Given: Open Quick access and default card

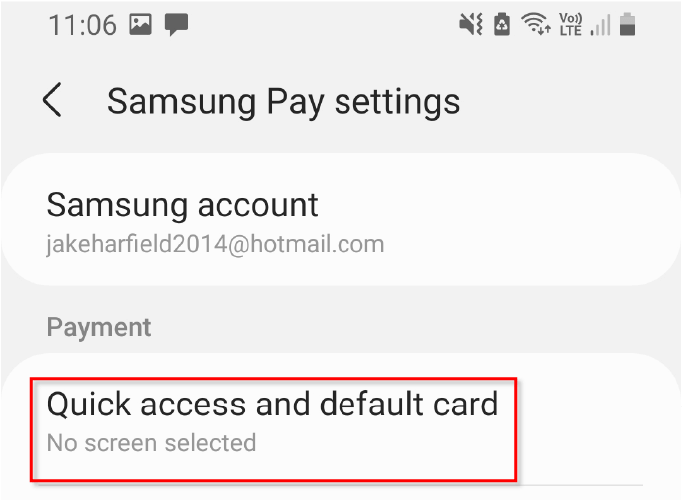Looking at the screenshot, I should [274, 430].
